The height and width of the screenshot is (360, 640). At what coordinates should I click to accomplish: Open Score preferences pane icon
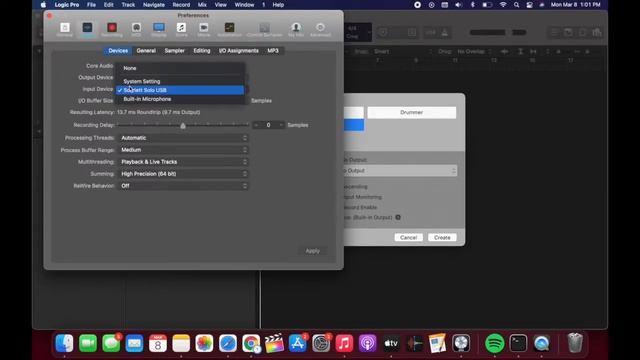[x=181, y=29]
